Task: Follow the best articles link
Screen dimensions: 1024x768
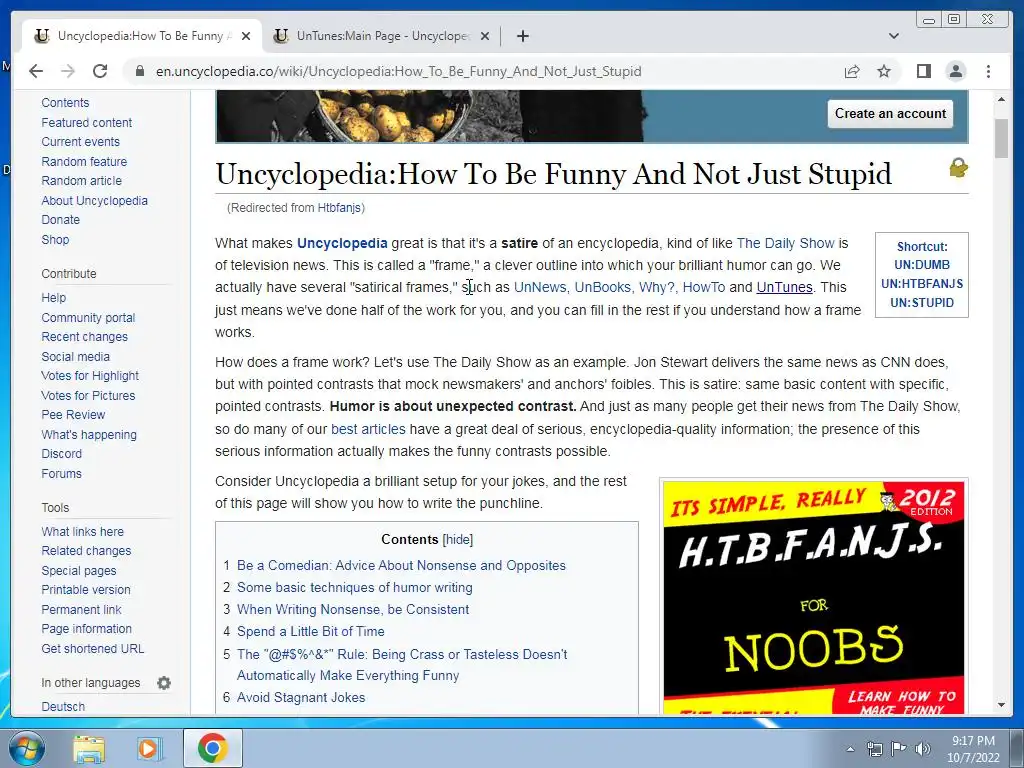Action: point(368,429)
